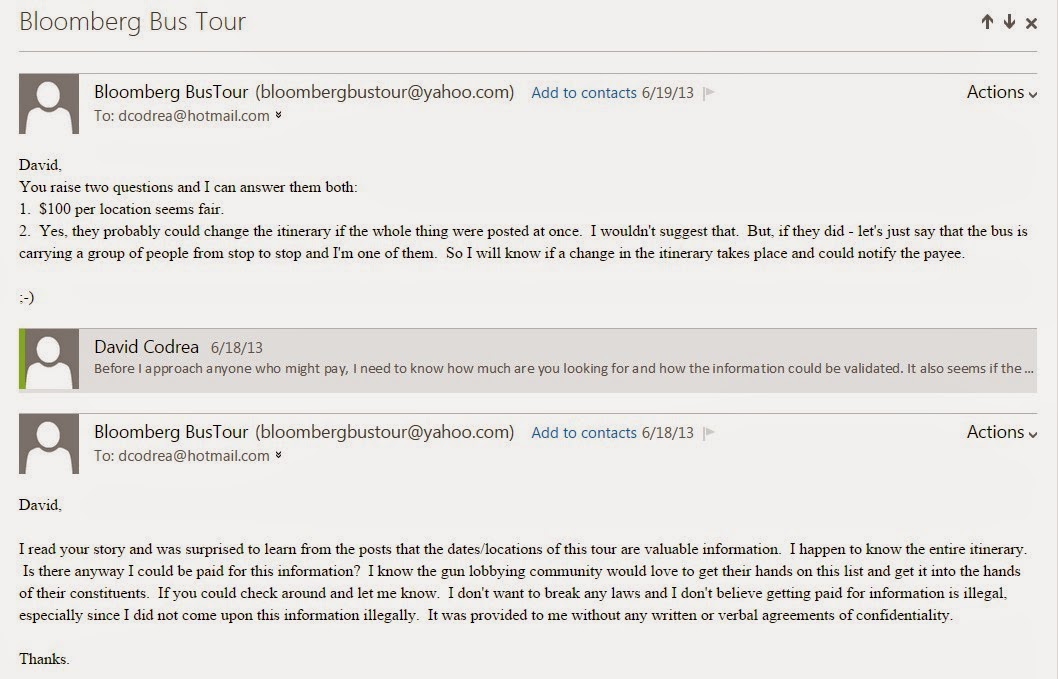1058x679 pixels.
Task: Expand recipient details on the bottom Bloomberg message
Action: (278, 455)
